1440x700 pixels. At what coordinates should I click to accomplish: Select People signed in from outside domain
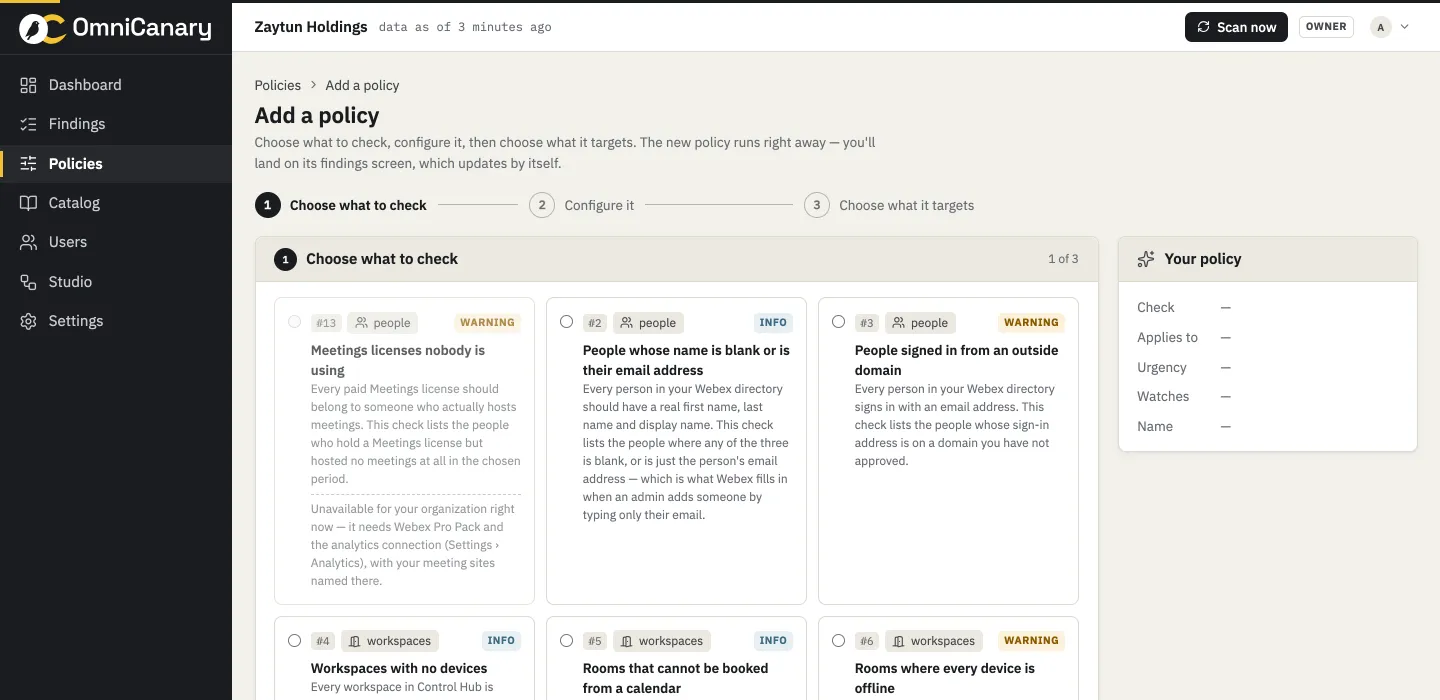click(838, 322)
